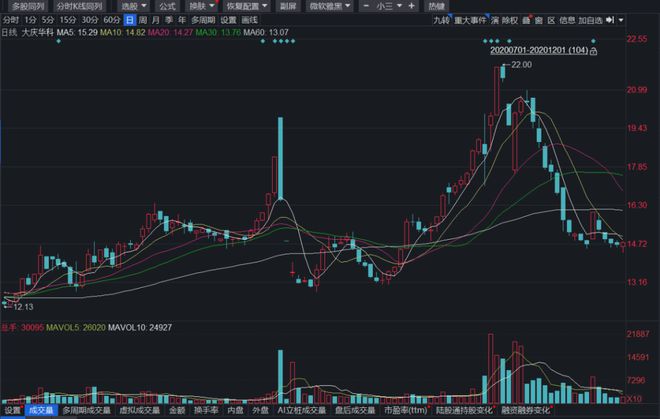660x419 pixels.
Task: Open the 选股 stock picker dropdown
Action: (x=134, y=6)
